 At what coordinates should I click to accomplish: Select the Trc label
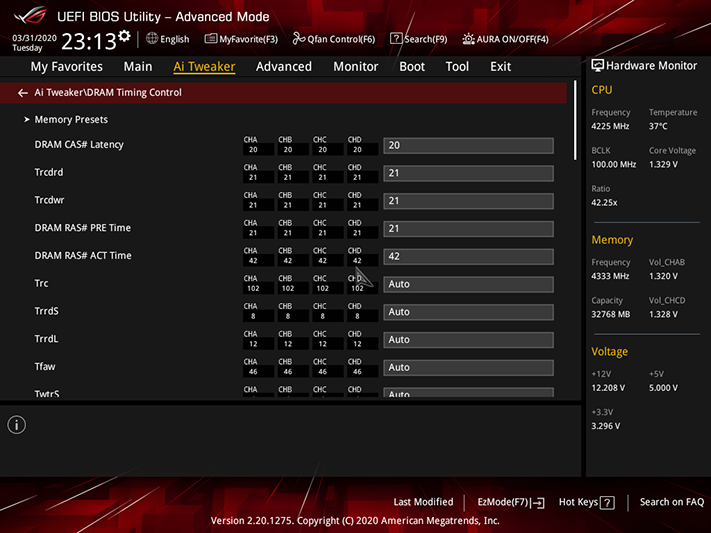coord(41,284)
